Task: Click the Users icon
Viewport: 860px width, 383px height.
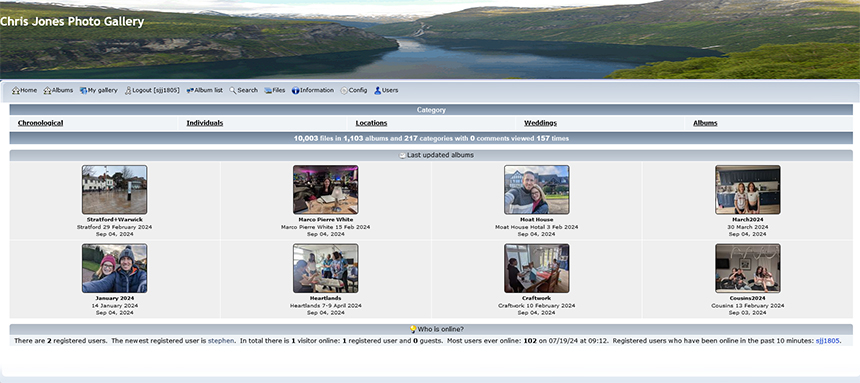Action: pyautogui.click(x=377, y=91)
